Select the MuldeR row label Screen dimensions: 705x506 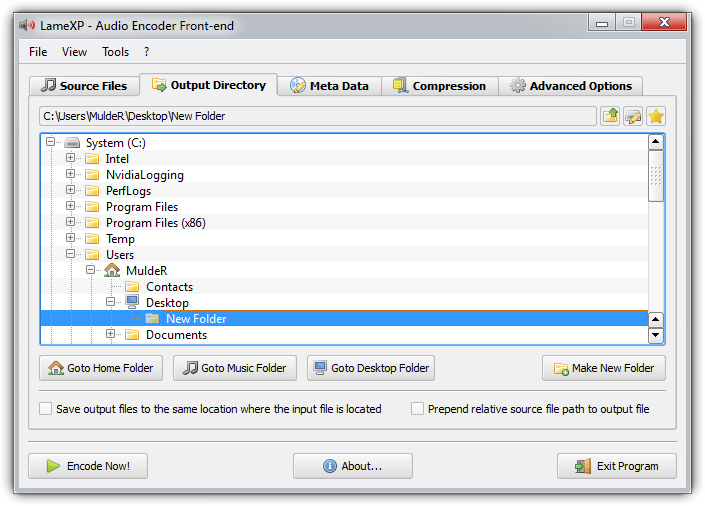(x=147, y=271)
